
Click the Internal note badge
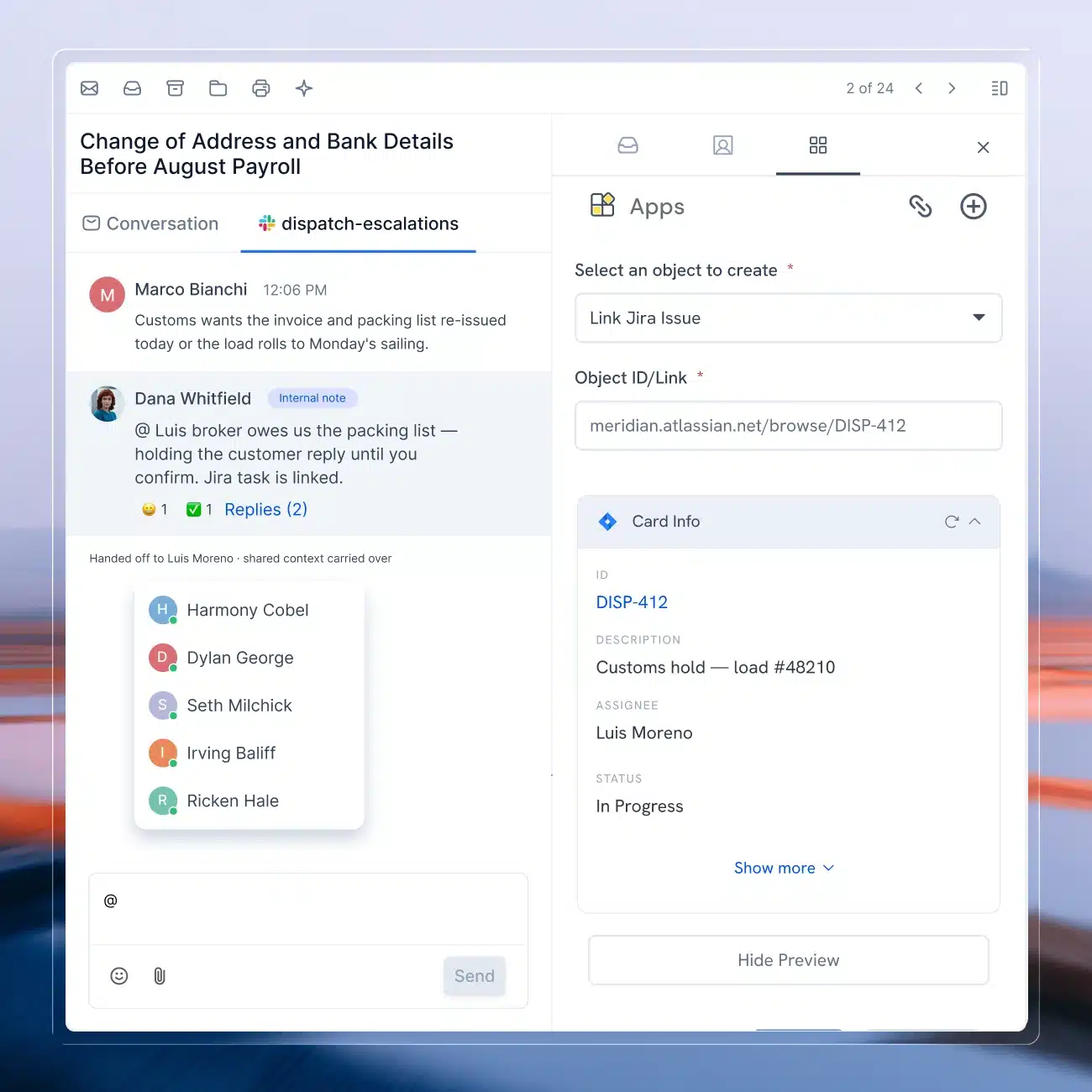(312, 398)
